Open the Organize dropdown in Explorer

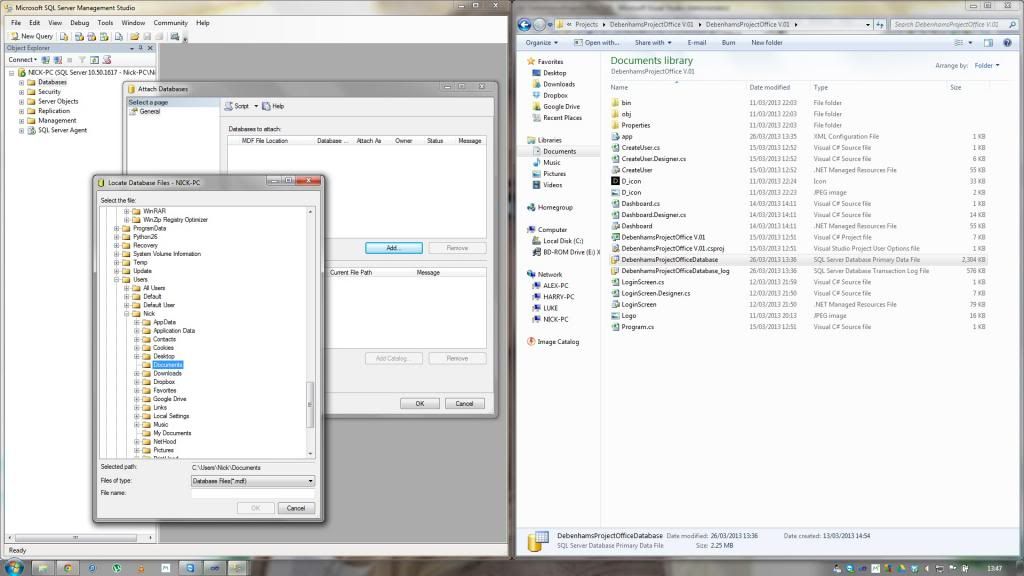(x=541, y=42)
